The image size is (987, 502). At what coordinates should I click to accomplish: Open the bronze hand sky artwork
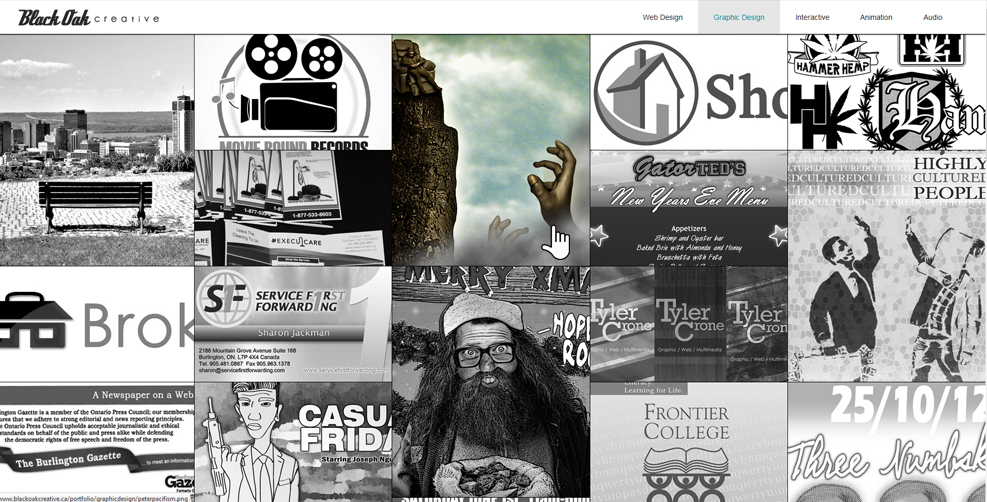[490, 150]
